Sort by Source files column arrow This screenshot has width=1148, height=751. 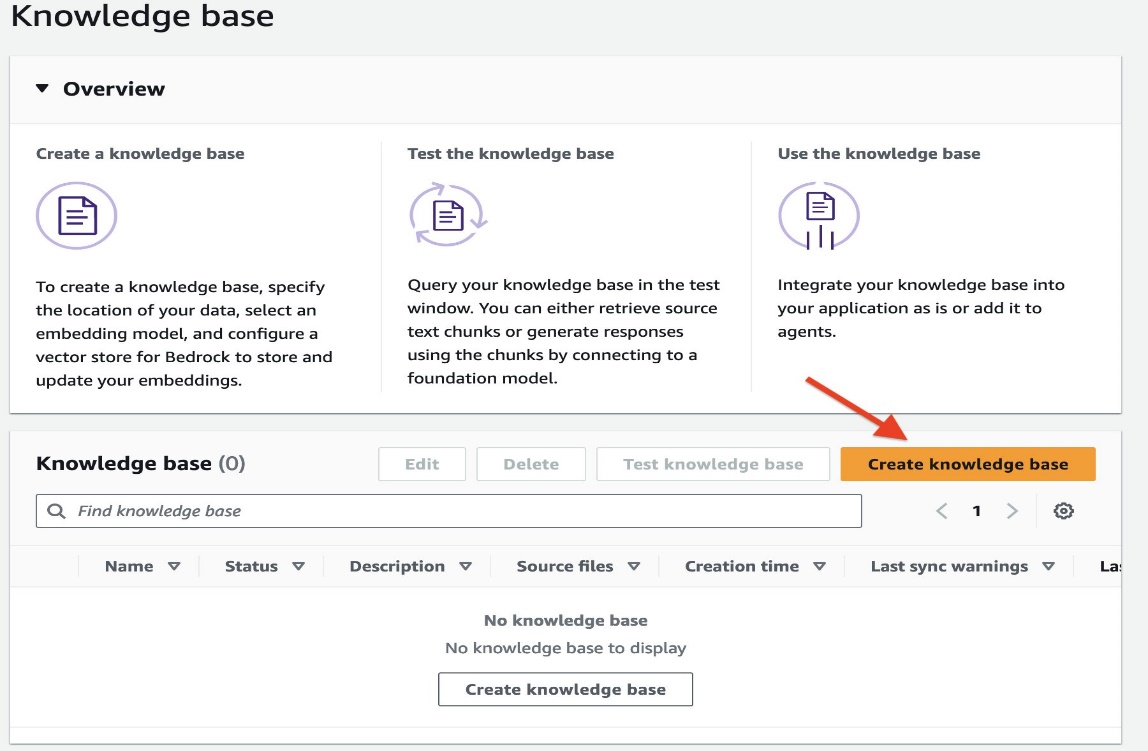tap(634, 567)
